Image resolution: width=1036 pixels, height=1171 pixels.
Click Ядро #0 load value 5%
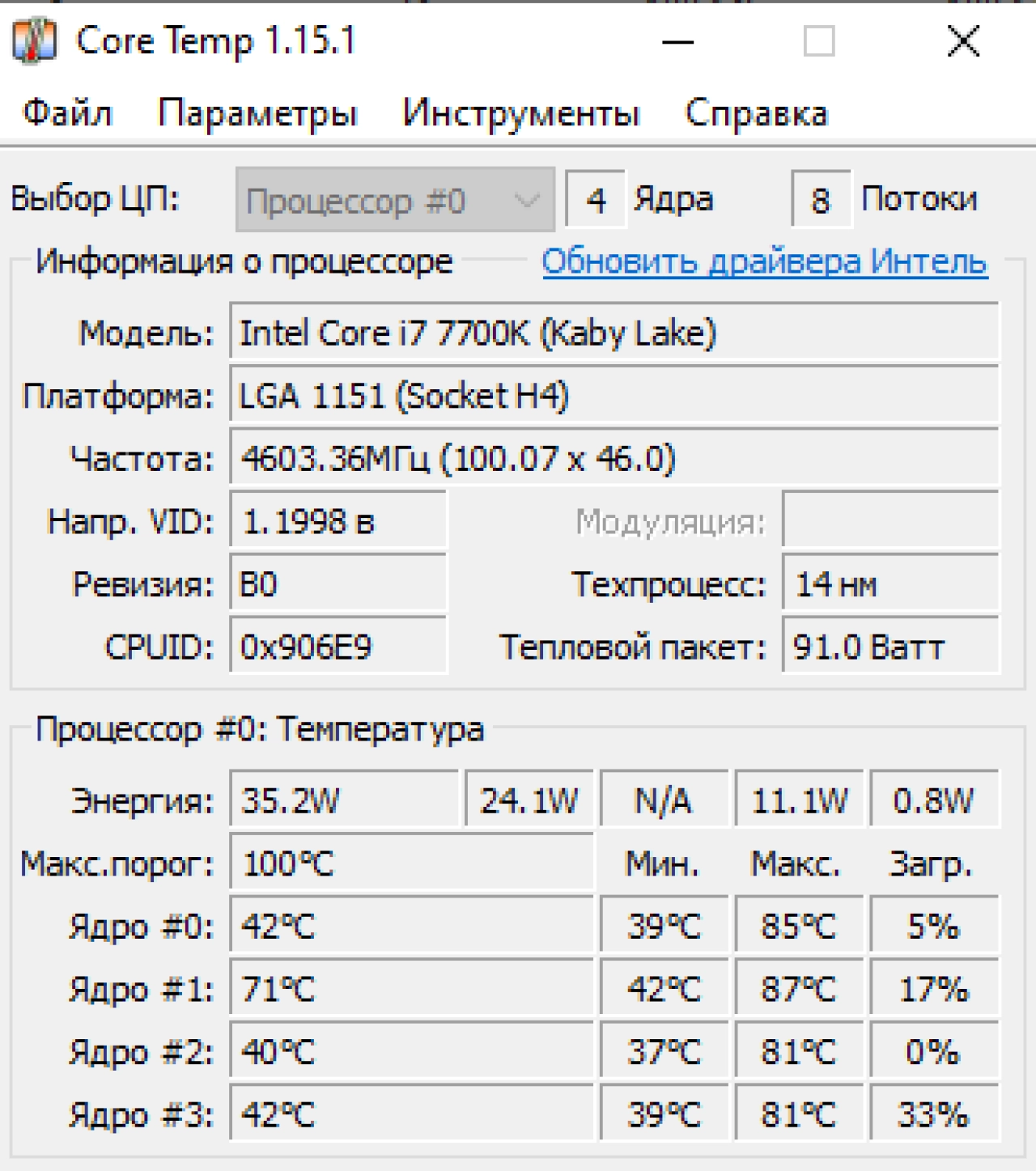point(934,925)
